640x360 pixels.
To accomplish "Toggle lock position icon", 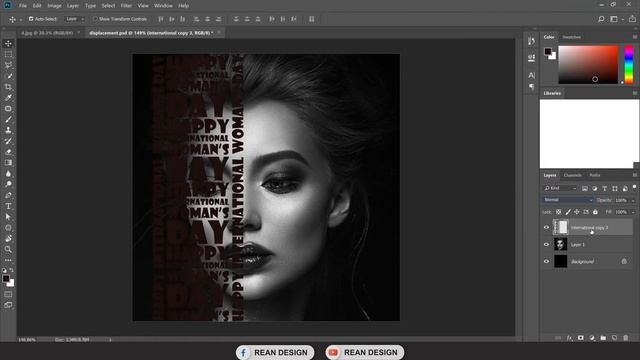I will pos(577,212).
